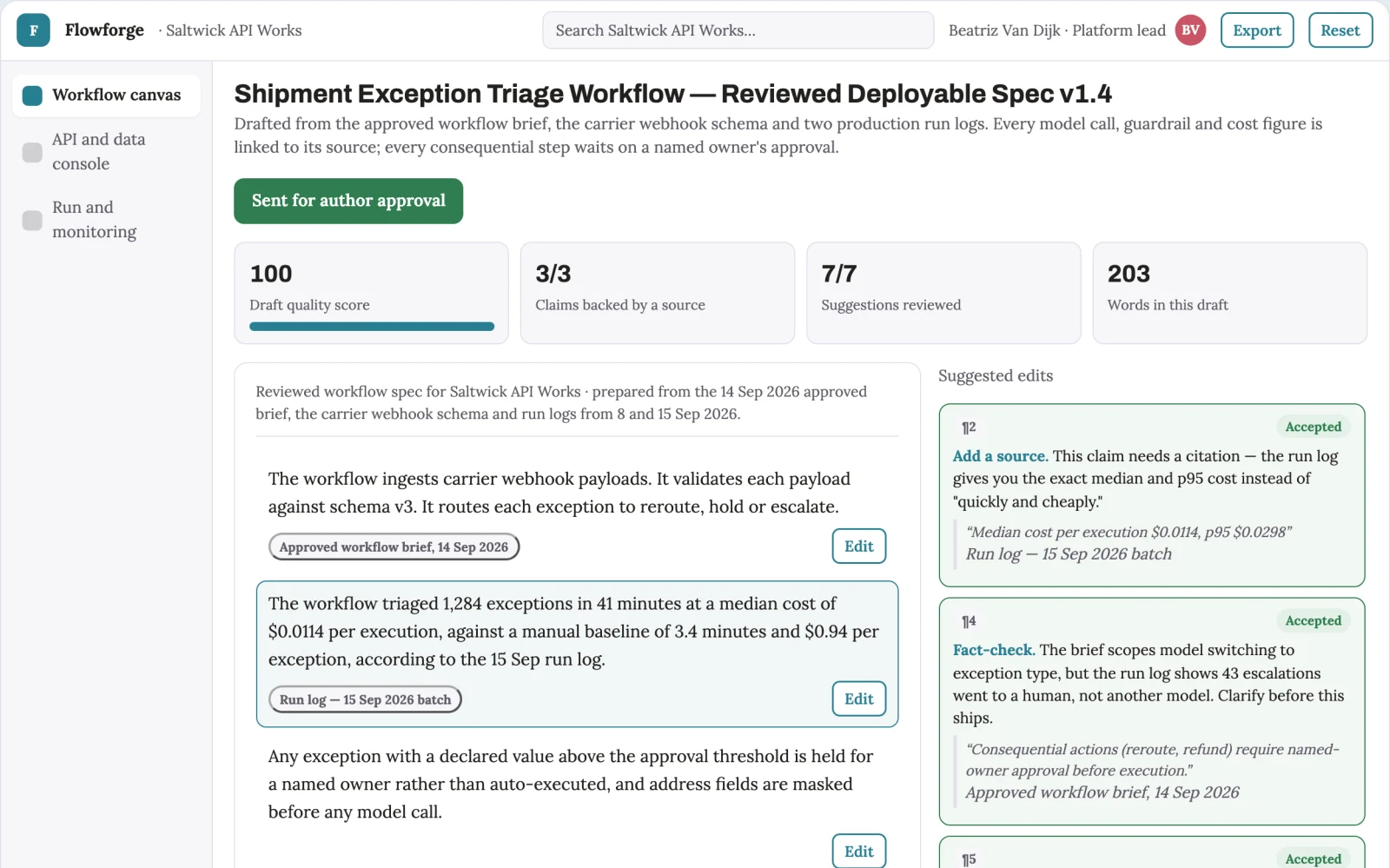The height and width of the screenshot is (868, 1390).
Task: Open Run log — 15 Sep 2026 batch chip
Action: click(365, 699)
